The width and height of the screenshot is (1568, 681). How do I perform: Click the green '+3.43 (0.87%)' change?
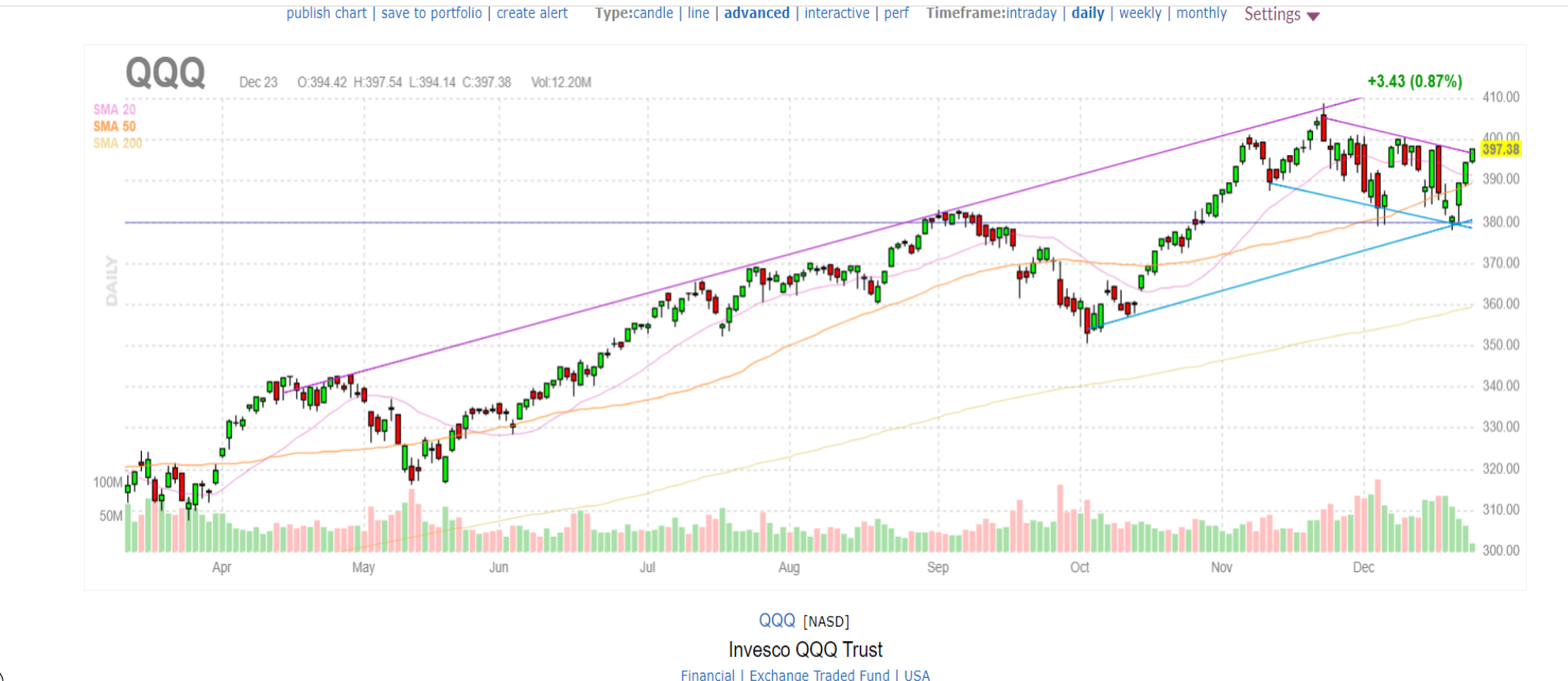[x=1415, y=82]
